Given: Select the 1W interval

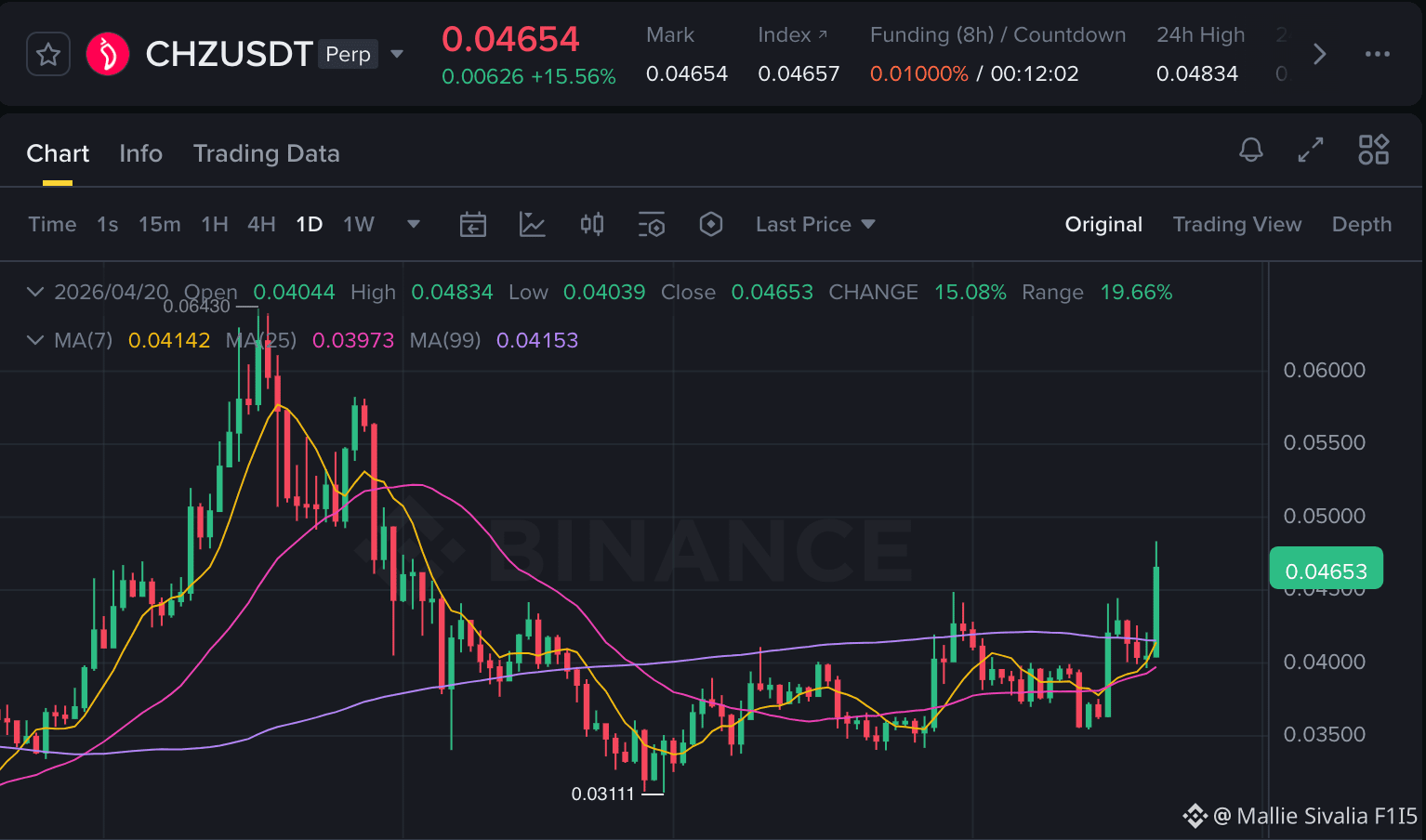Looking at the screenshot, I should (359, 224).
